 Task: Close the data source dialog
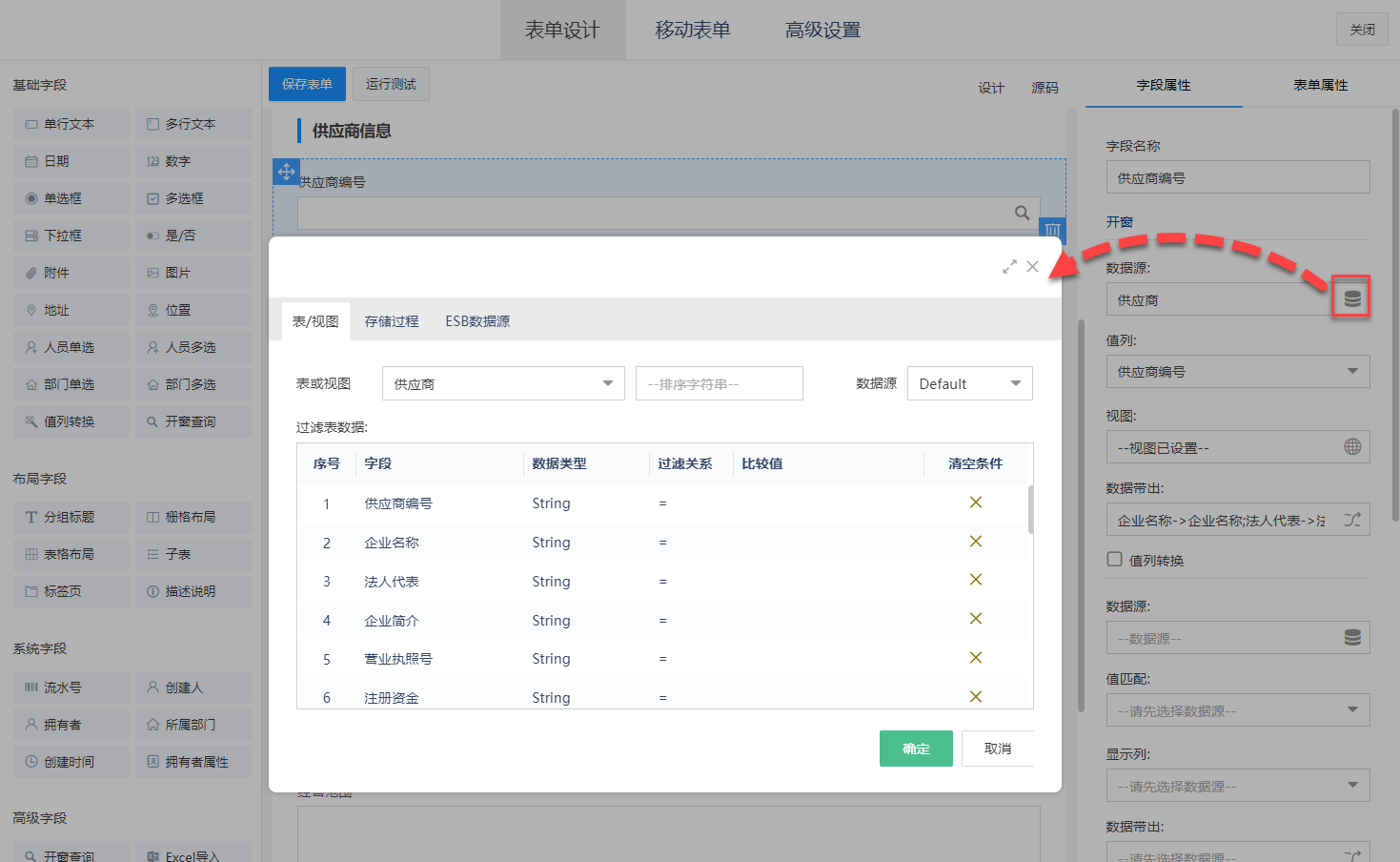[x=1032, y=267]
